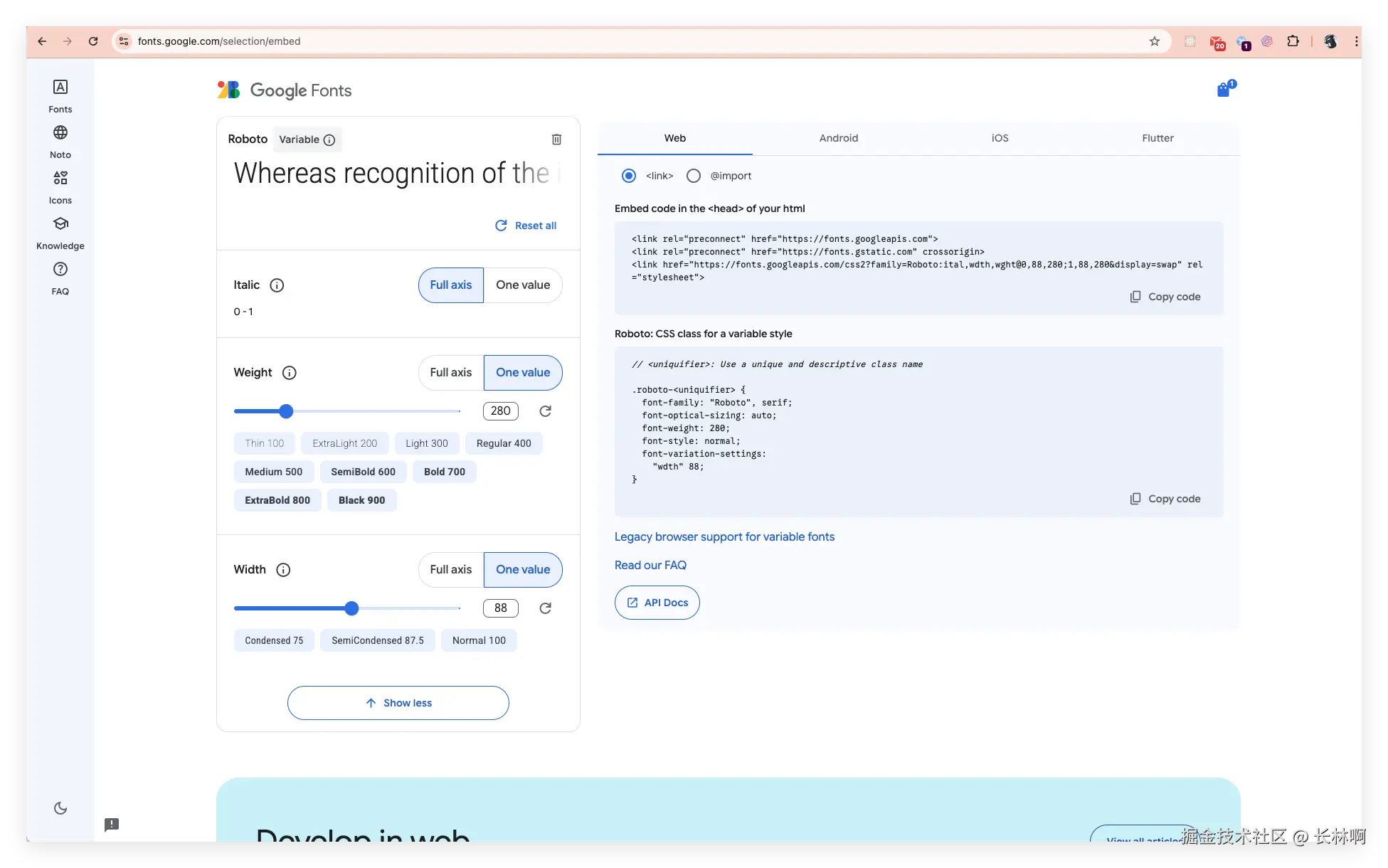The height and width of the screenshot is (868, 1388).
Task: Delete Roboto with the trash icon
Action: pyautogui.click(x=556, y=139)
